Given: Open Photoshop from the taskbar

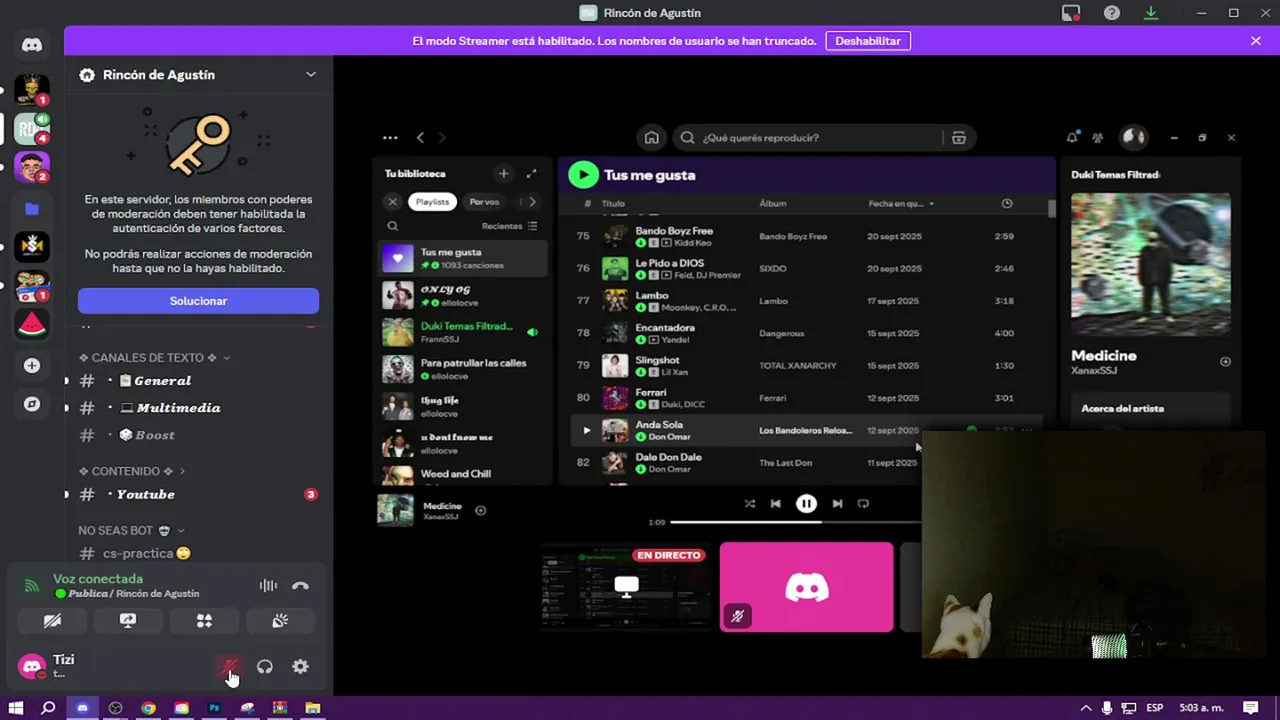Looking at the screenshot, I should 214,708.
